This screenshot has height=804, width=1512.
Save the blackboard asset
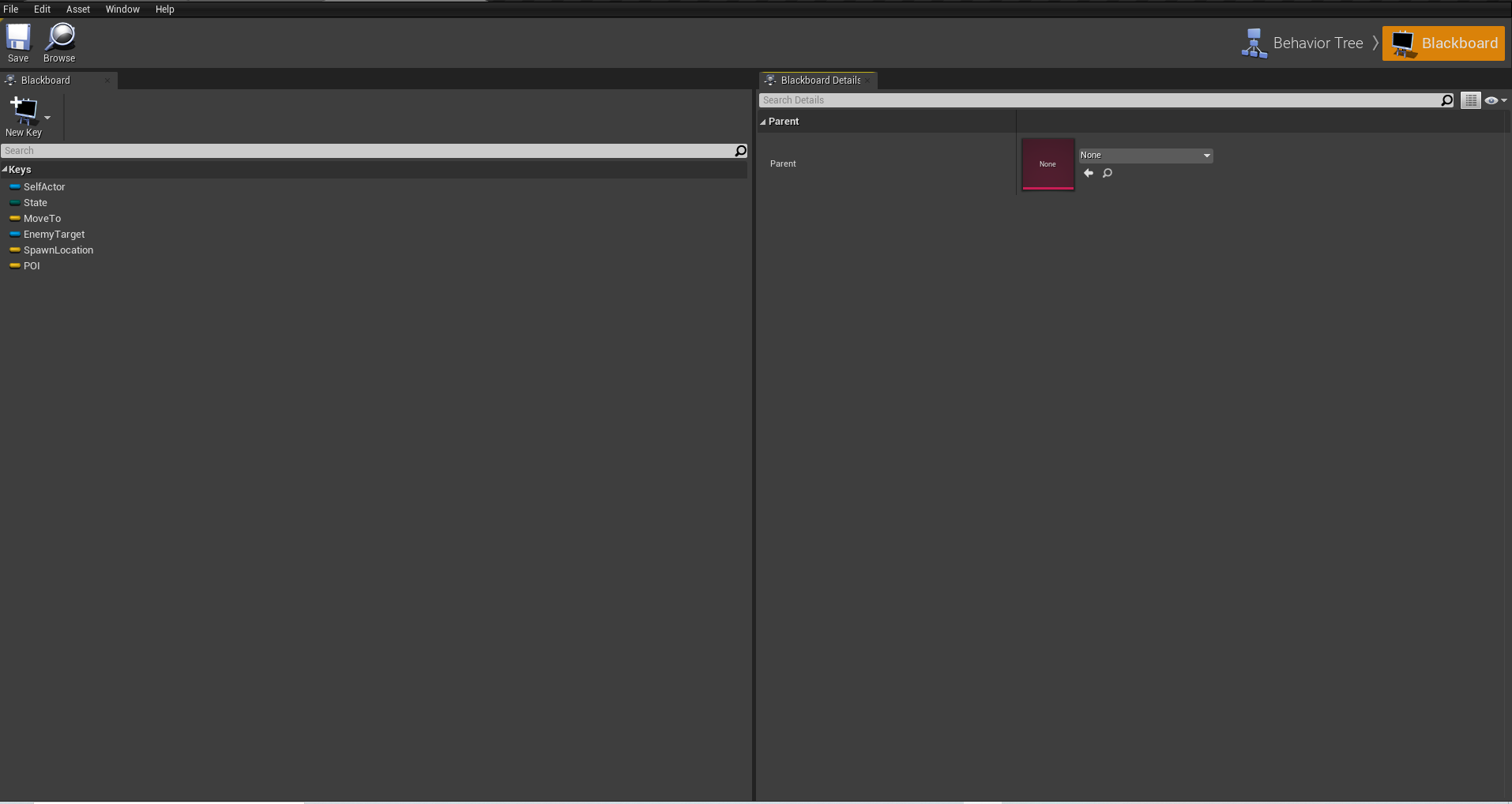click(18, 43)
